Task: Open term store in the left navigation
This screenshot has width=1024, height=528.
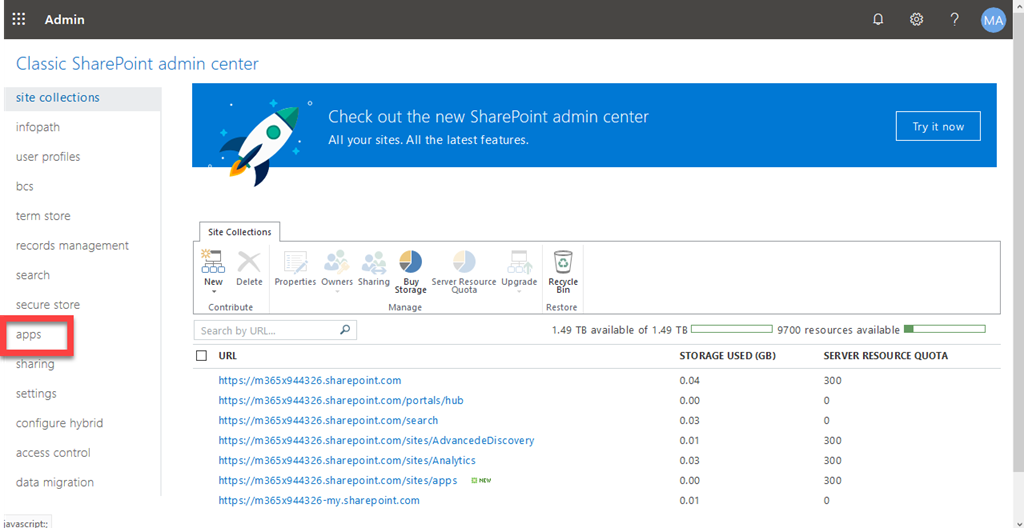Action: pyautogui.click(x=43, y=216)
